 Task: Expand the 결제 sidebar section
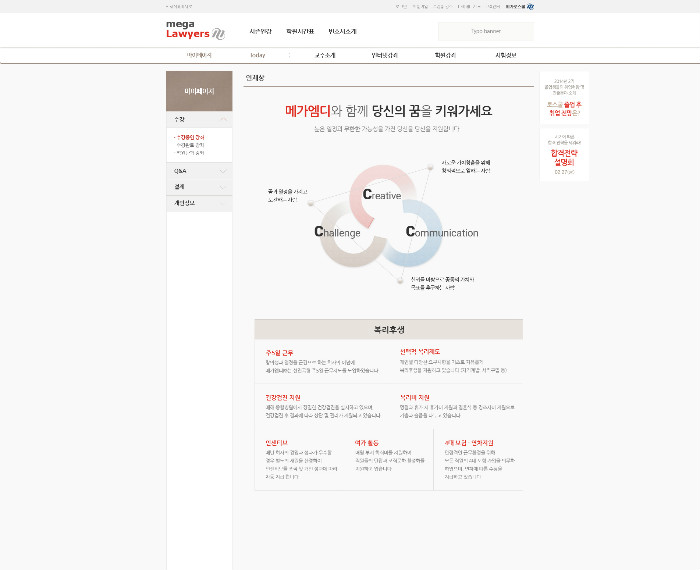click(199, 187)
